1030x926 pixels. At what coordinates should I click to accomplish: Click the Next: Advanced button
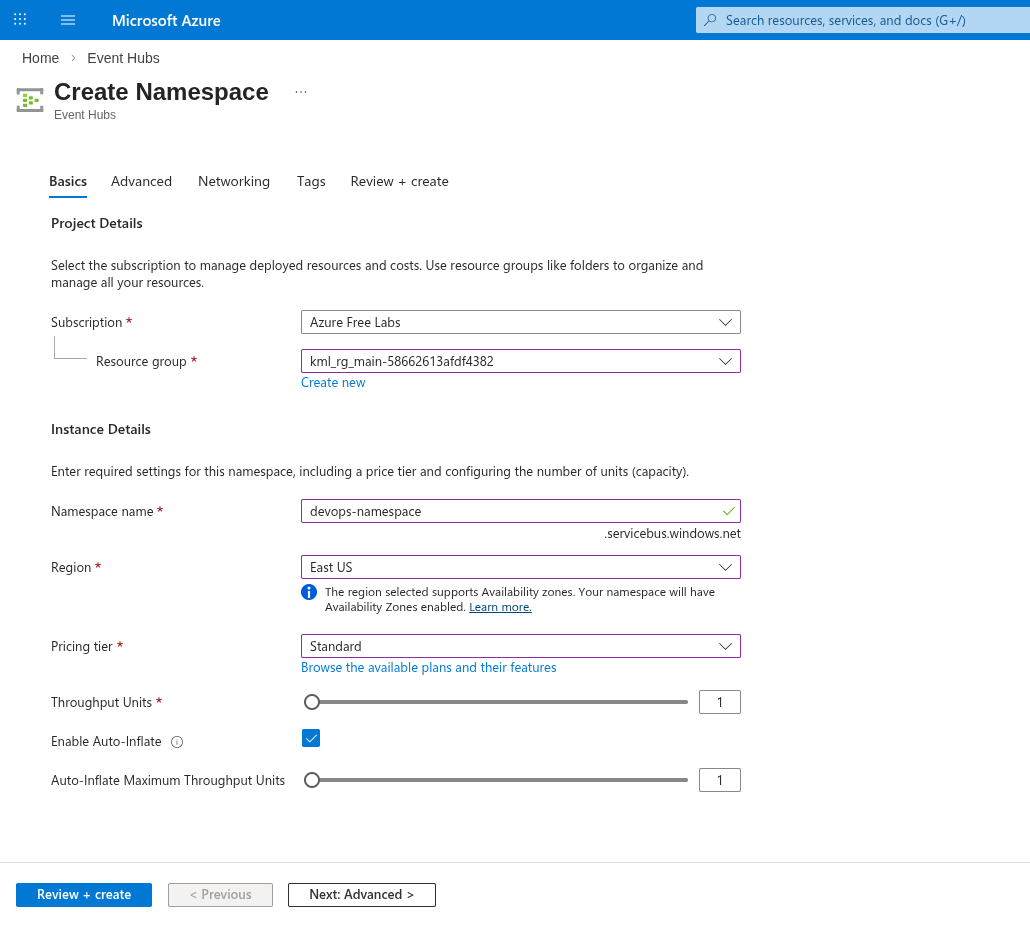pos(361,895)
